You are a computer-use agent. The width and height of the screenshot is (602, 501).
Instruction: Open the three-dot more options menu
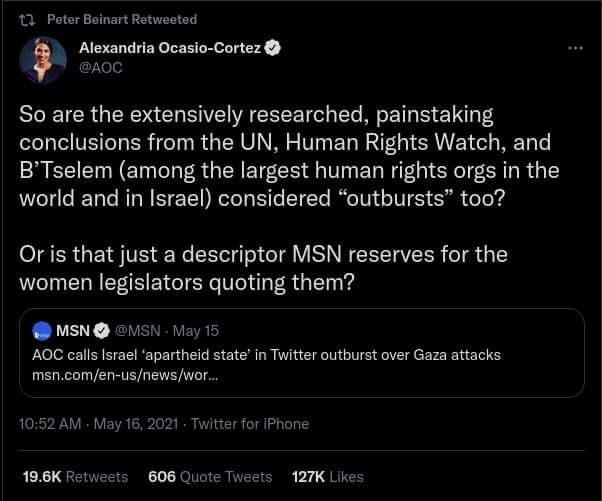tap(573, 48)
